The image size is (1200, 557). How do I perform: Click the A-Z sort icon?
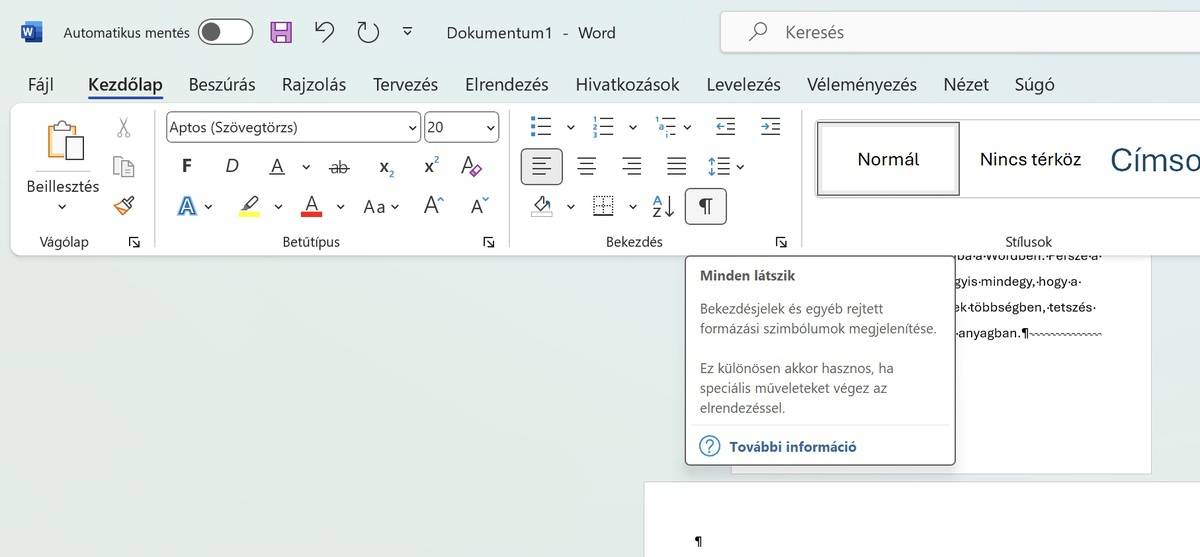[x=664, y=206]
